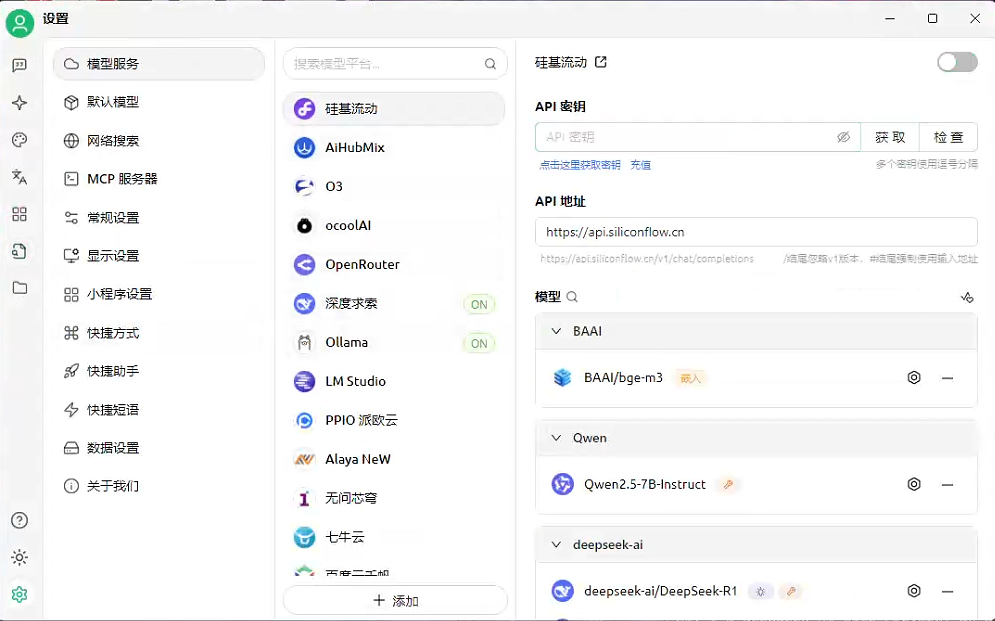Switch to the MCP 服务器 section
995x621 pixels.
[x=113, y=178]
